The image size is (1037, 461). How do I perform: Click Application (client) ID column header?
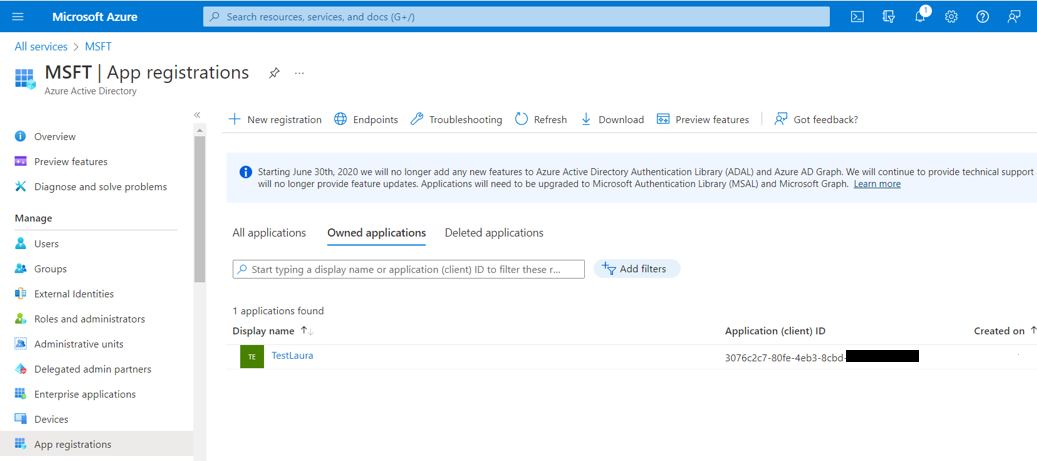(x=775, y=331)
